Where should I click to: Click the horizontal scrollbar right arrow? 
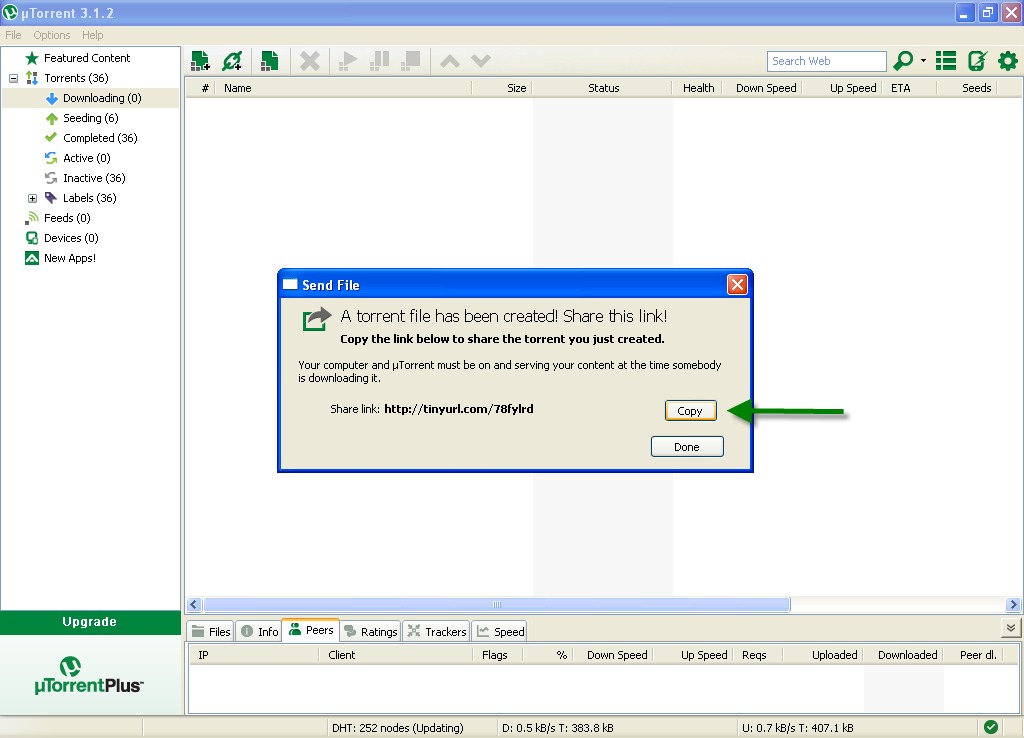pyautogui.click(x=1013, y=605)
